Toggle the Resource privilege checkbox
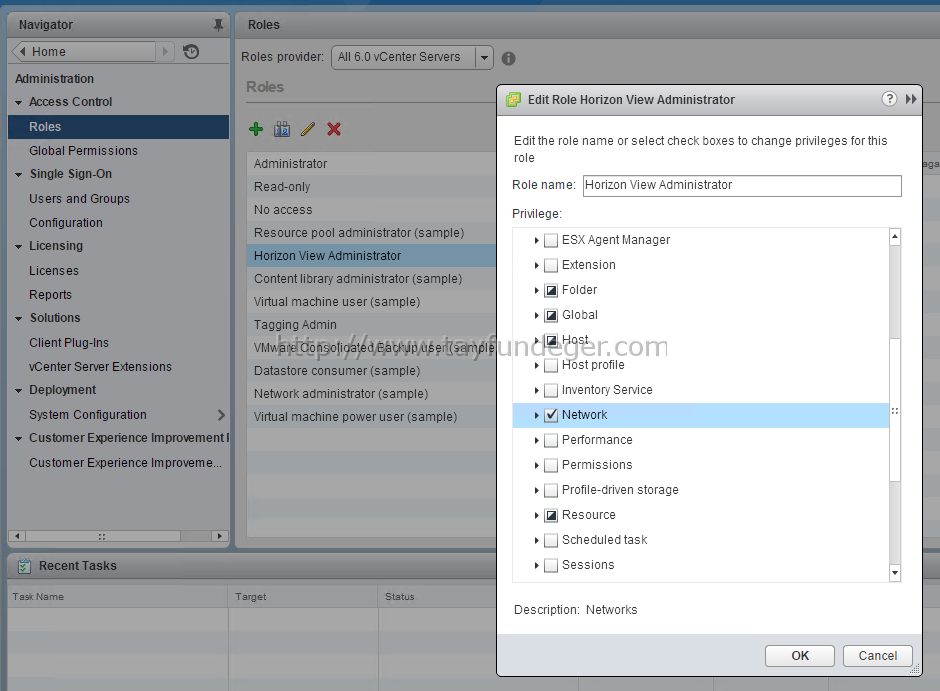This screenshot has height=691, width=940. [550, 515]
